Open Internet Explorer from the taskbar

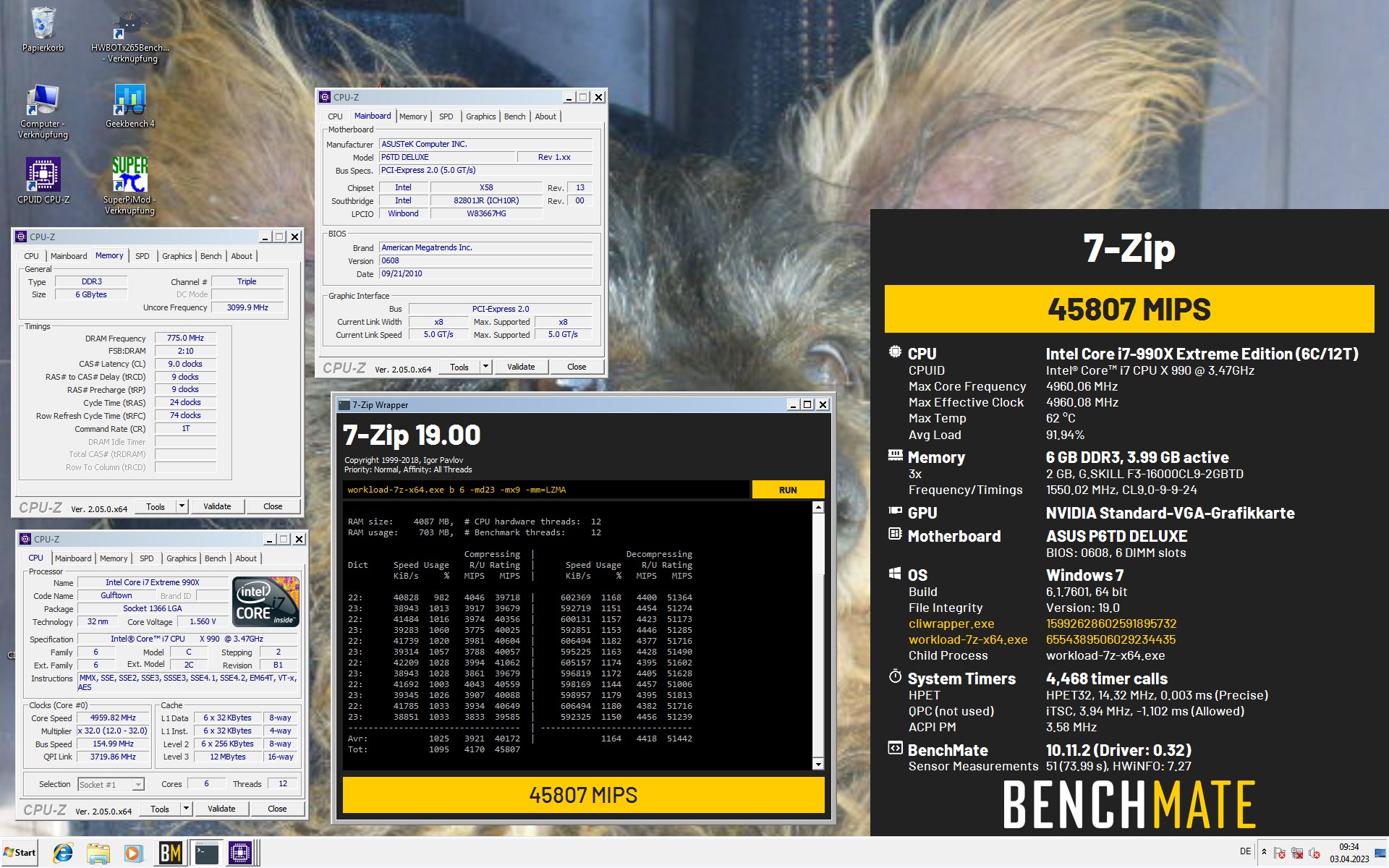coord(63,853)
